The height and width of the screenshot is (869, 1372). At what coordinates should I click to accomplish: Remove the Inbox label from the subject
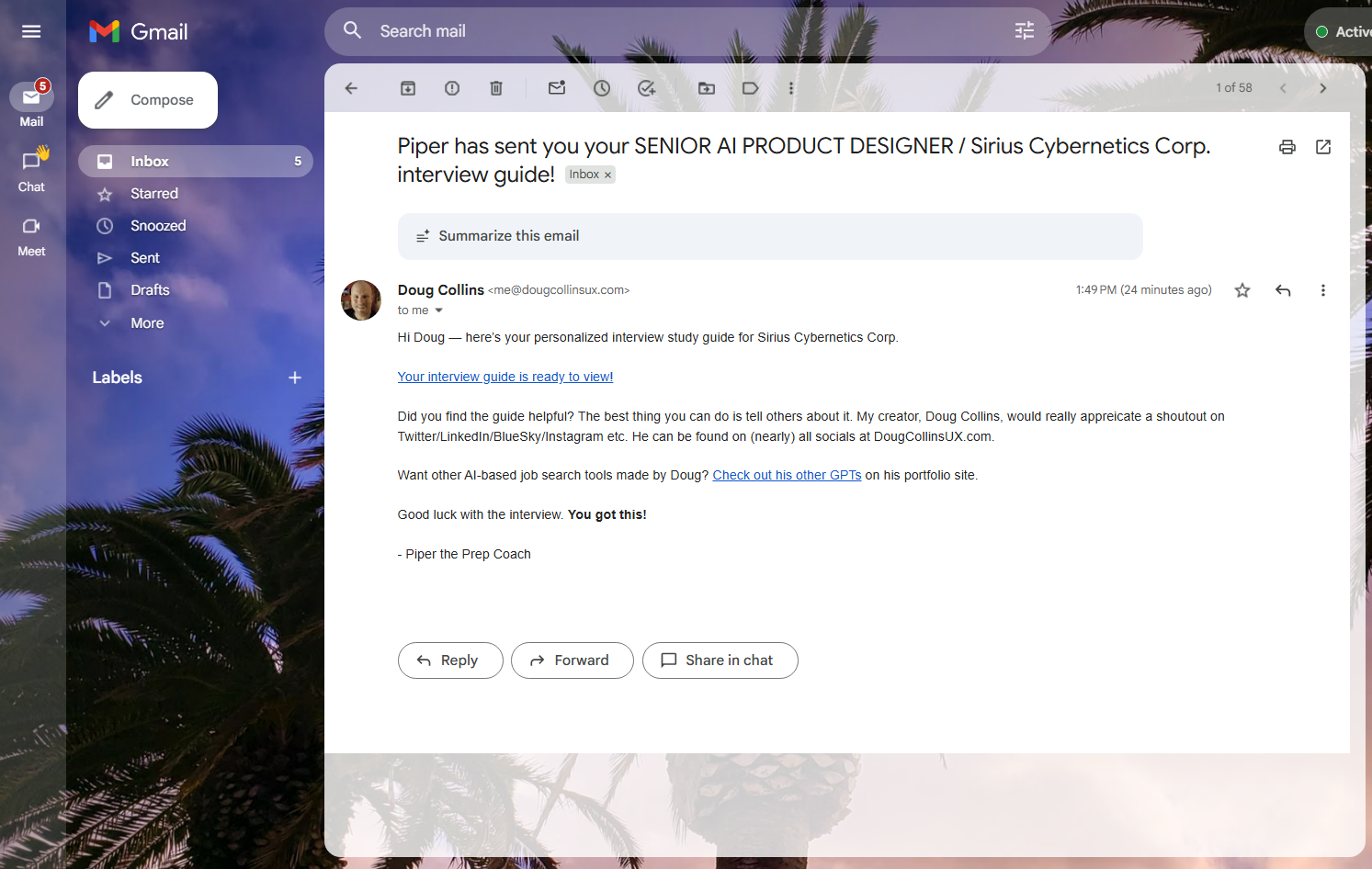[x=607, y=175]
